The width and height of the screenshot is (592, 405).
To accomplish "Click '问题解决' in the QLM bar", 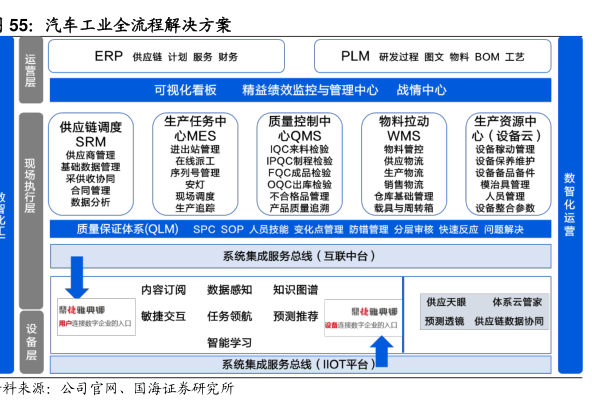I will [x=504, y=229].
